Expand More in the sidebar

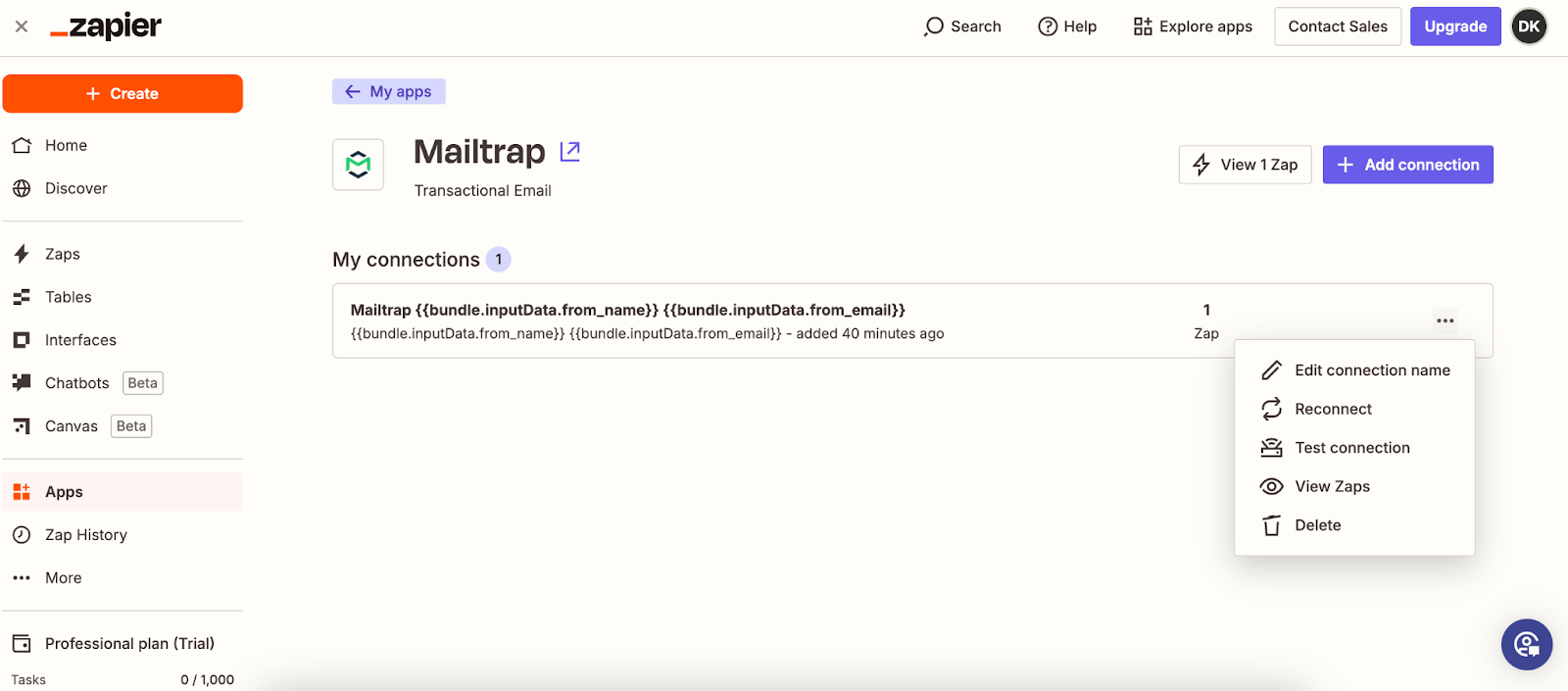63,578
